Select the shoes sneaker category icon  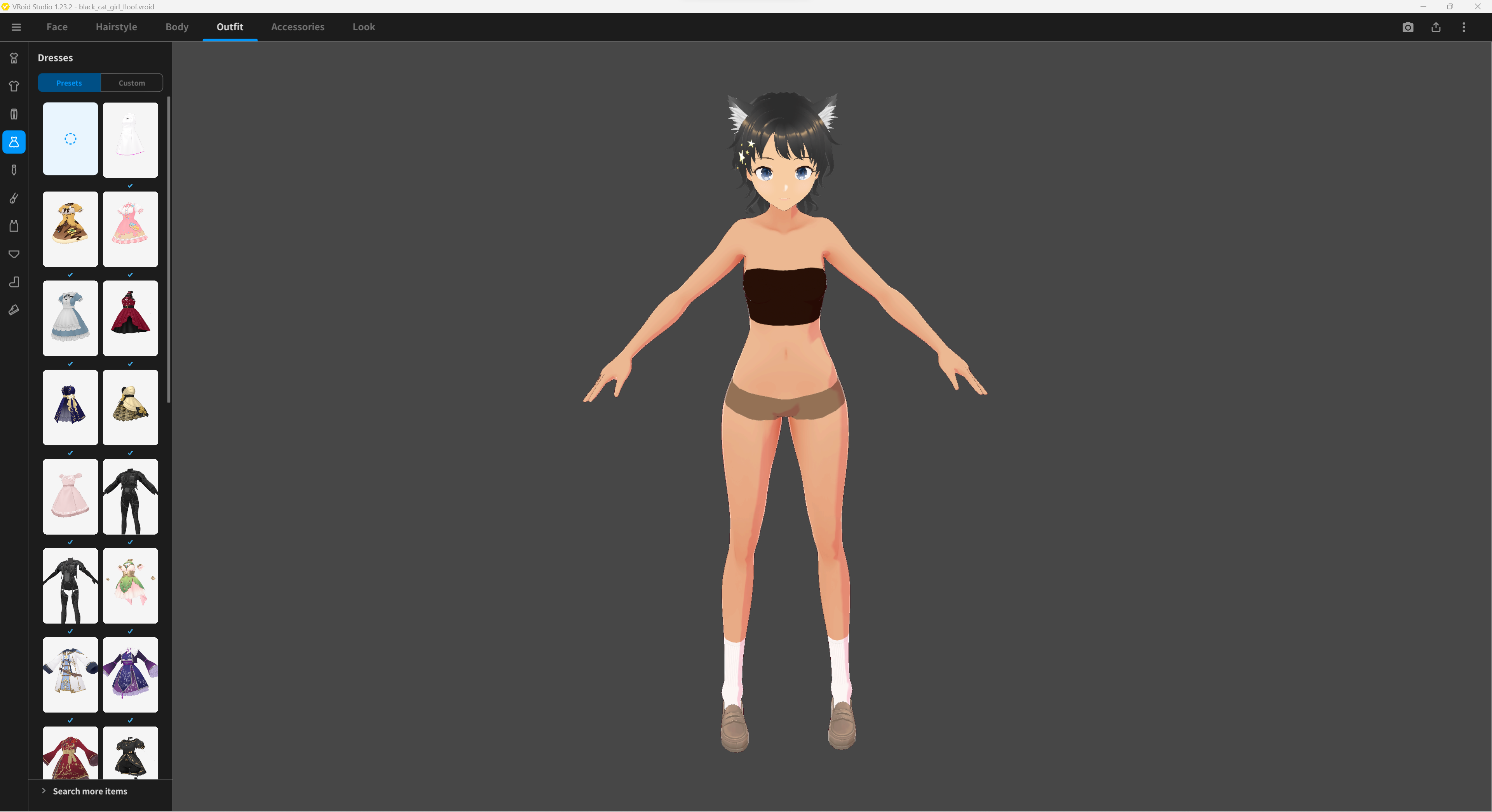point(14,310)
